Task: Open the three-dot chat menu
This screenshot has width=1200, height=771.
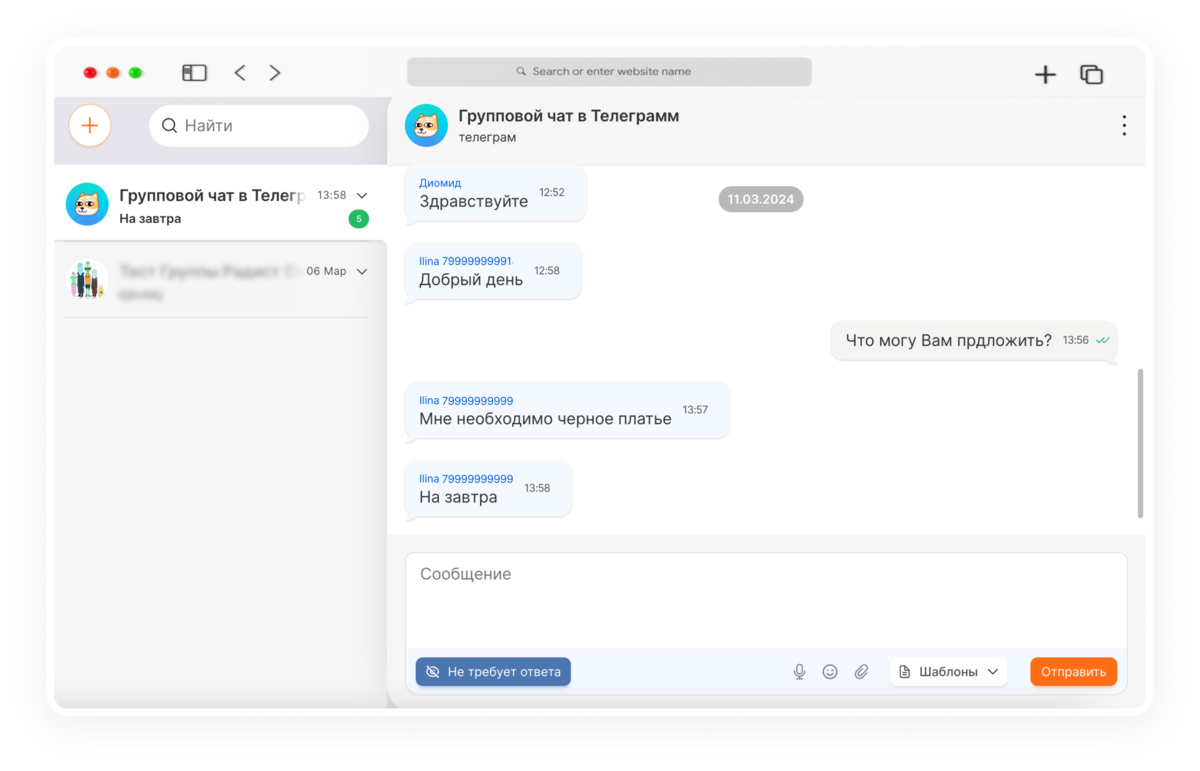Action: (1124, 125)
